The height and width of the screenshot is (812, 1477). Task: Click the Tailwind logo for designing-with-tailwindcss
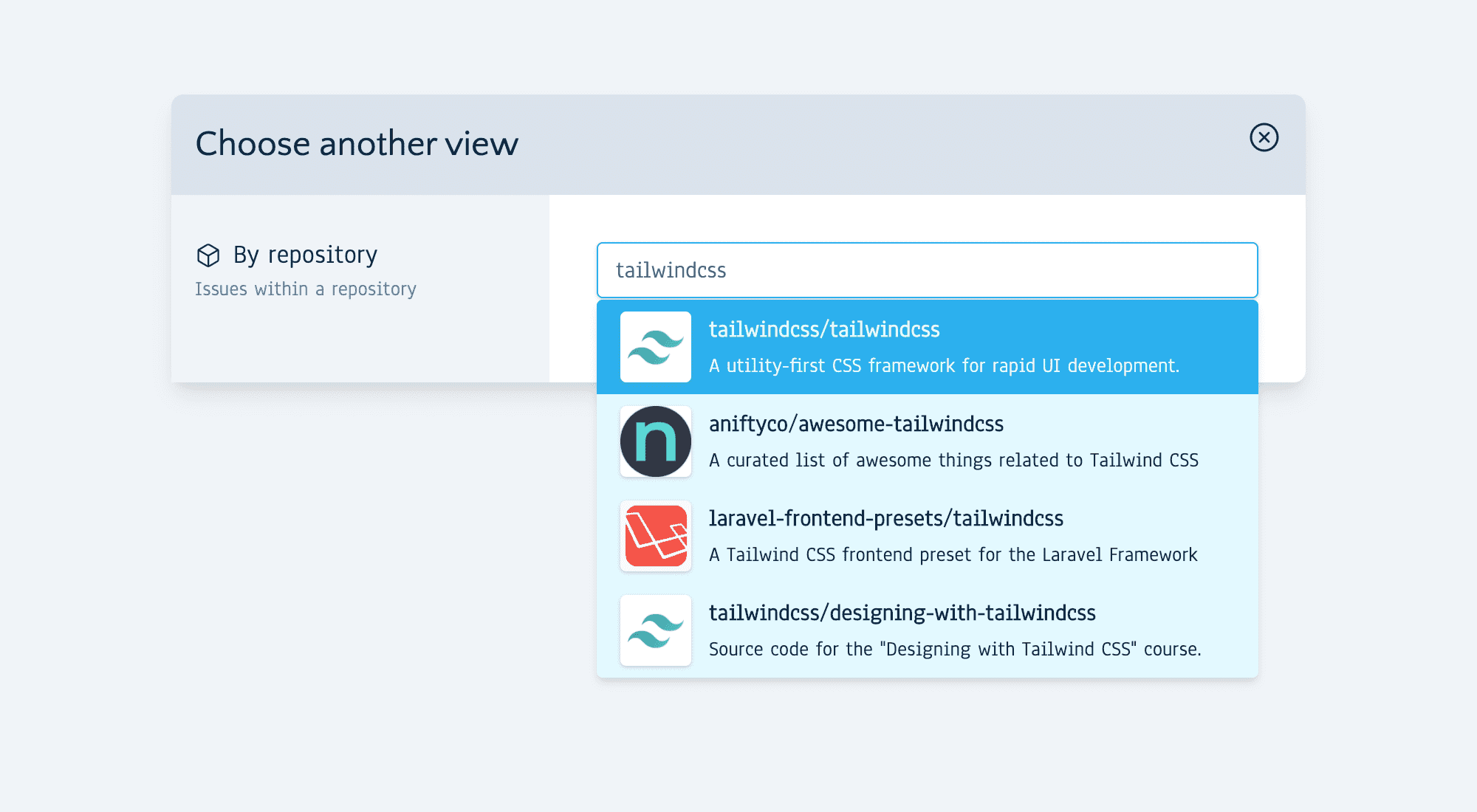(x=655, y=630)
